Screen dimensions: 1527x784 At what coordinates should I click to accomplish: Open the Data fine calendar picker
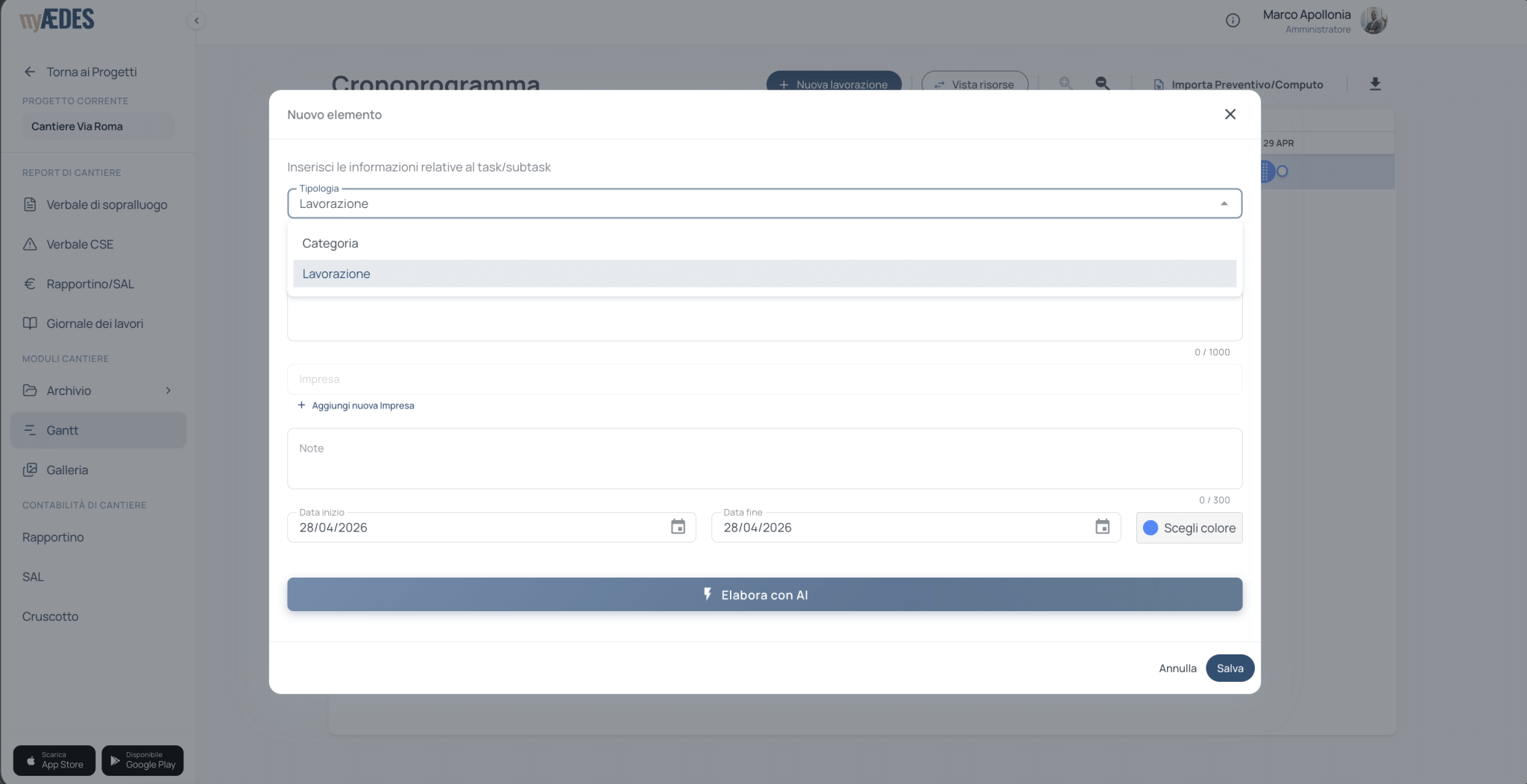(x=1102, y=527)
